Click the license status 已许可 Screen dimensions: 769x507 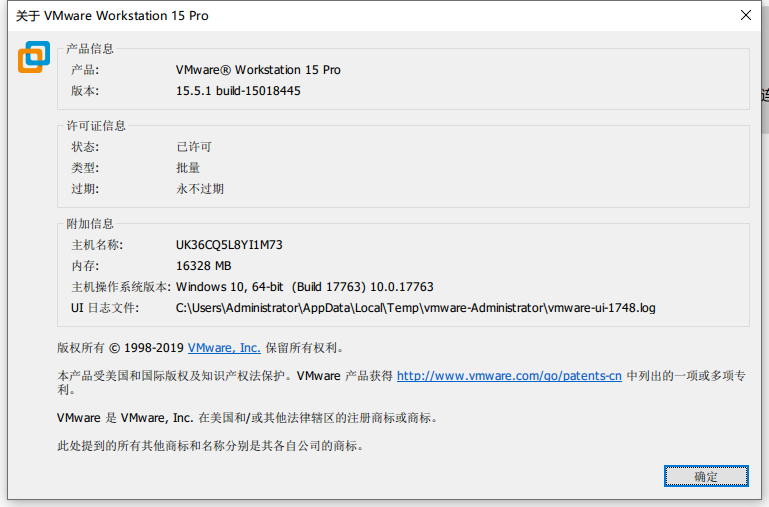[194, 147]
